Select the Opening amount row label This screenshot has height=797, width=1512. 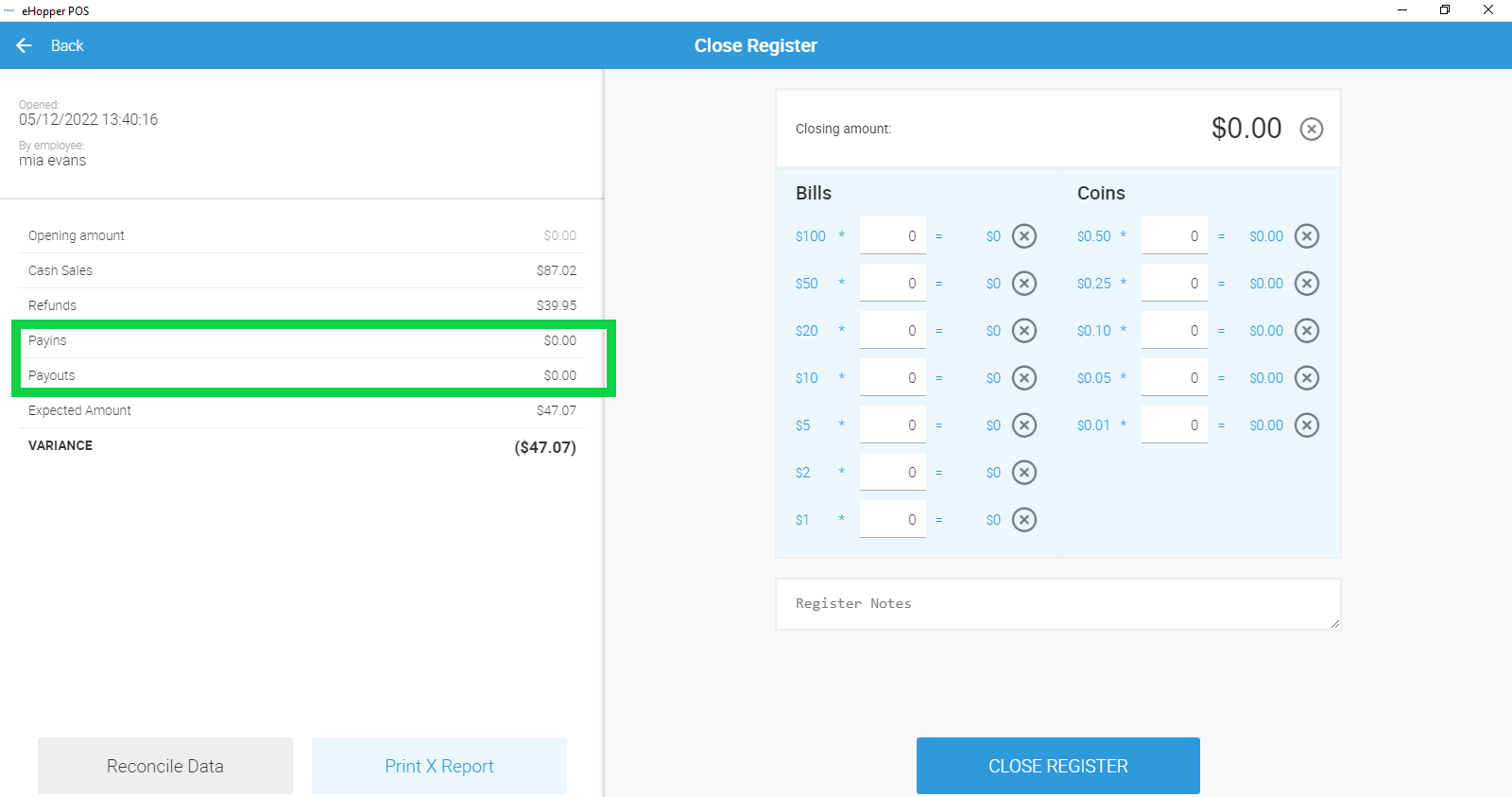click(x=77, y=235)
